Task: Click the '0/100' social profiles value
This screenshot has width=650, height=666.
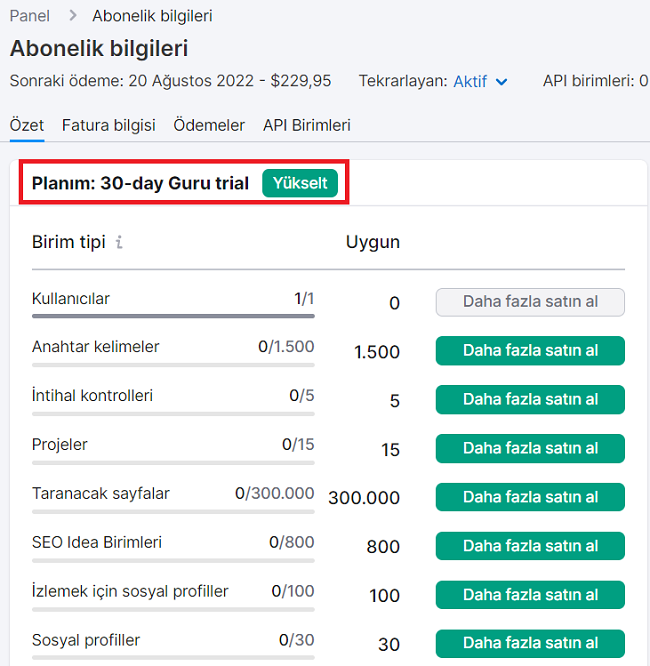Action: click(x=293, y=591)
